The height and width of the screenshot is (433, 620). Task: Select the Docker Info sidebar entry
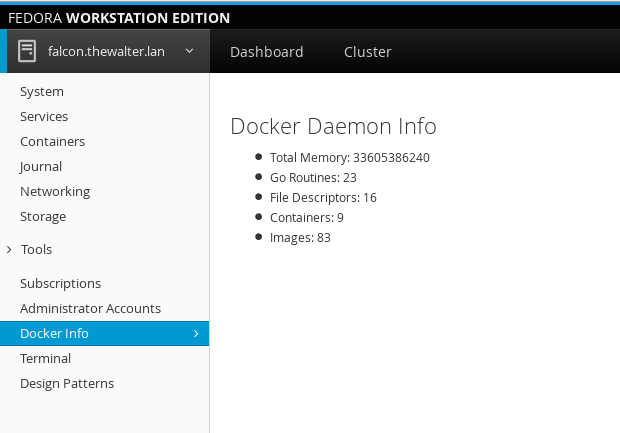(x=54, y=334)
